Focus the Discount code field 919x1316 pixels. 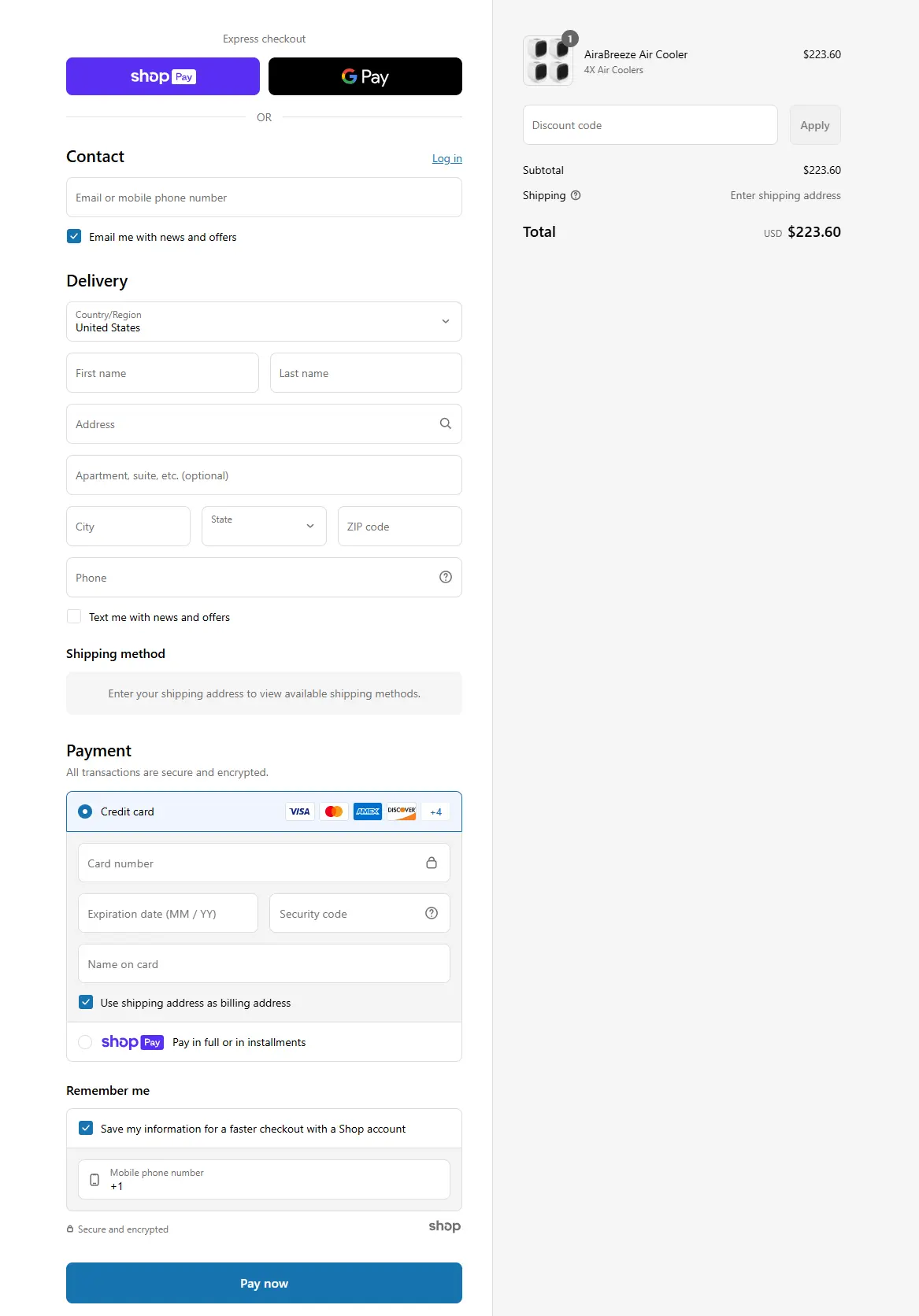pos(650,125)
